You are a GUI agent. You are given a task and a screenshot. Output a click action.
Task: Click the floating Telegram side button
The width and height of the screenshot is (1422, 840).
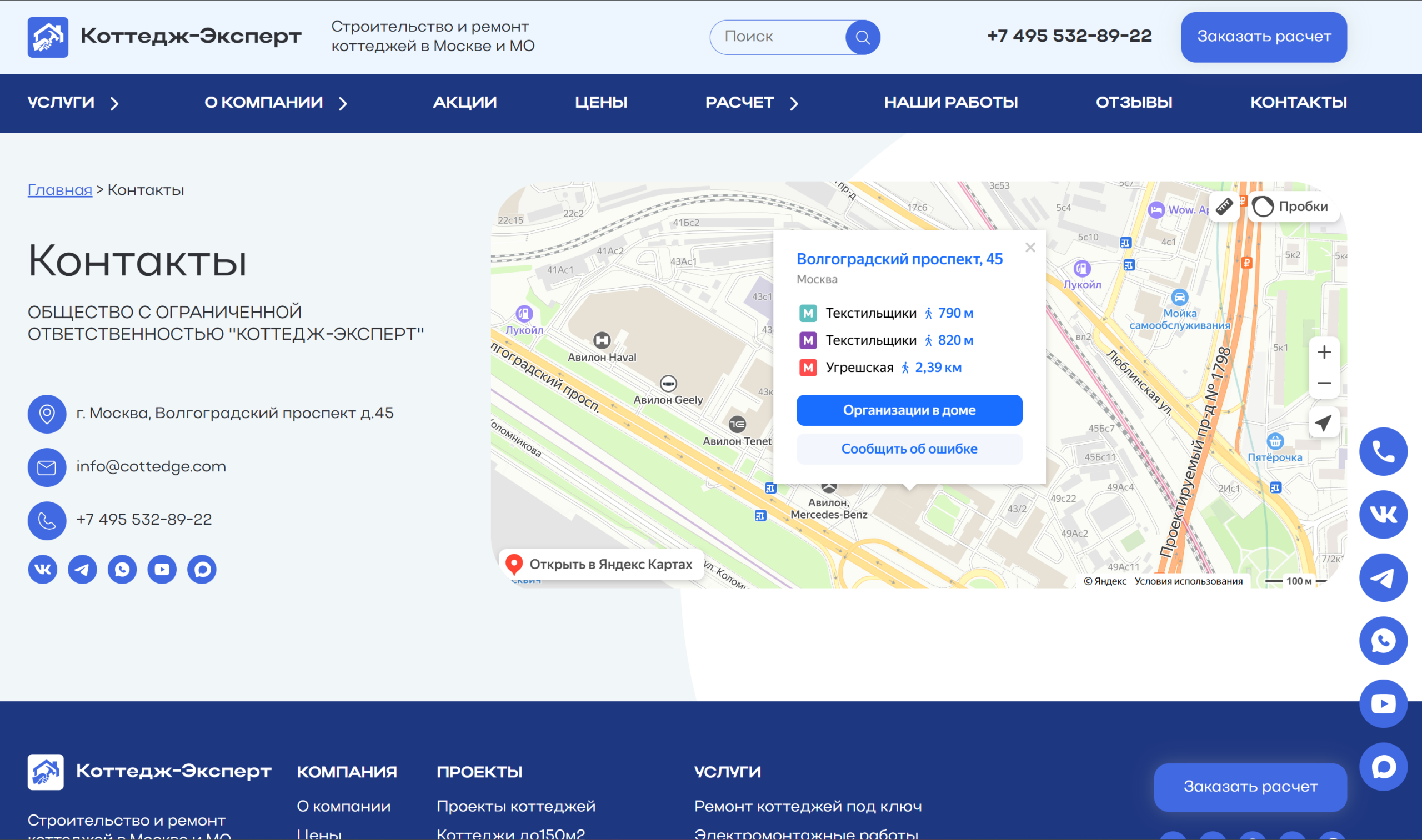click(x=1383, y=577)
